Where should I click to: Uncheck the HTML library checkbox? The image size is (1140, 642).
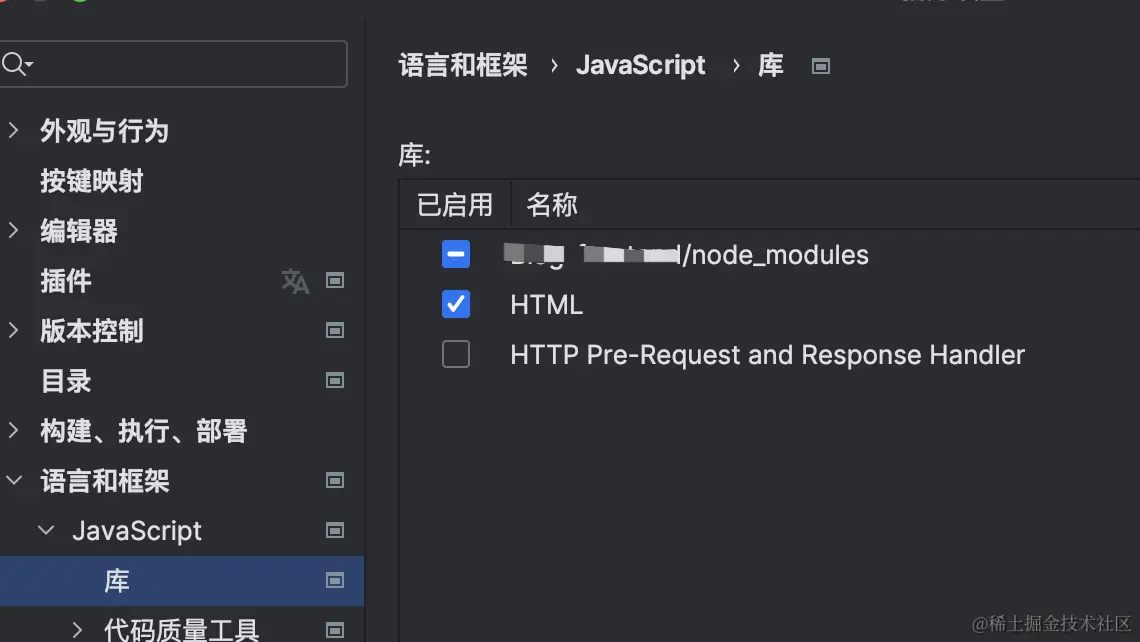coord(456,304)
